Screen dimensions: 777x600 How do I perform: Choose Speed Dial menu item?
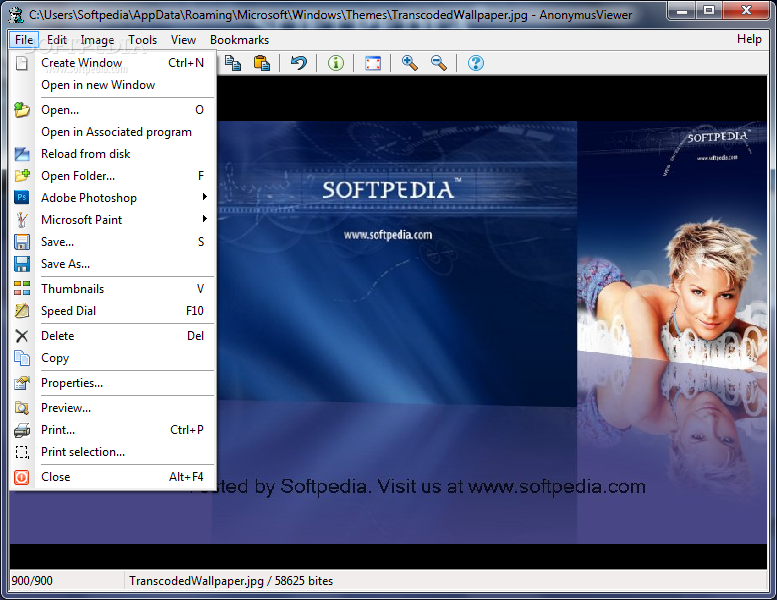pos(113,311)
